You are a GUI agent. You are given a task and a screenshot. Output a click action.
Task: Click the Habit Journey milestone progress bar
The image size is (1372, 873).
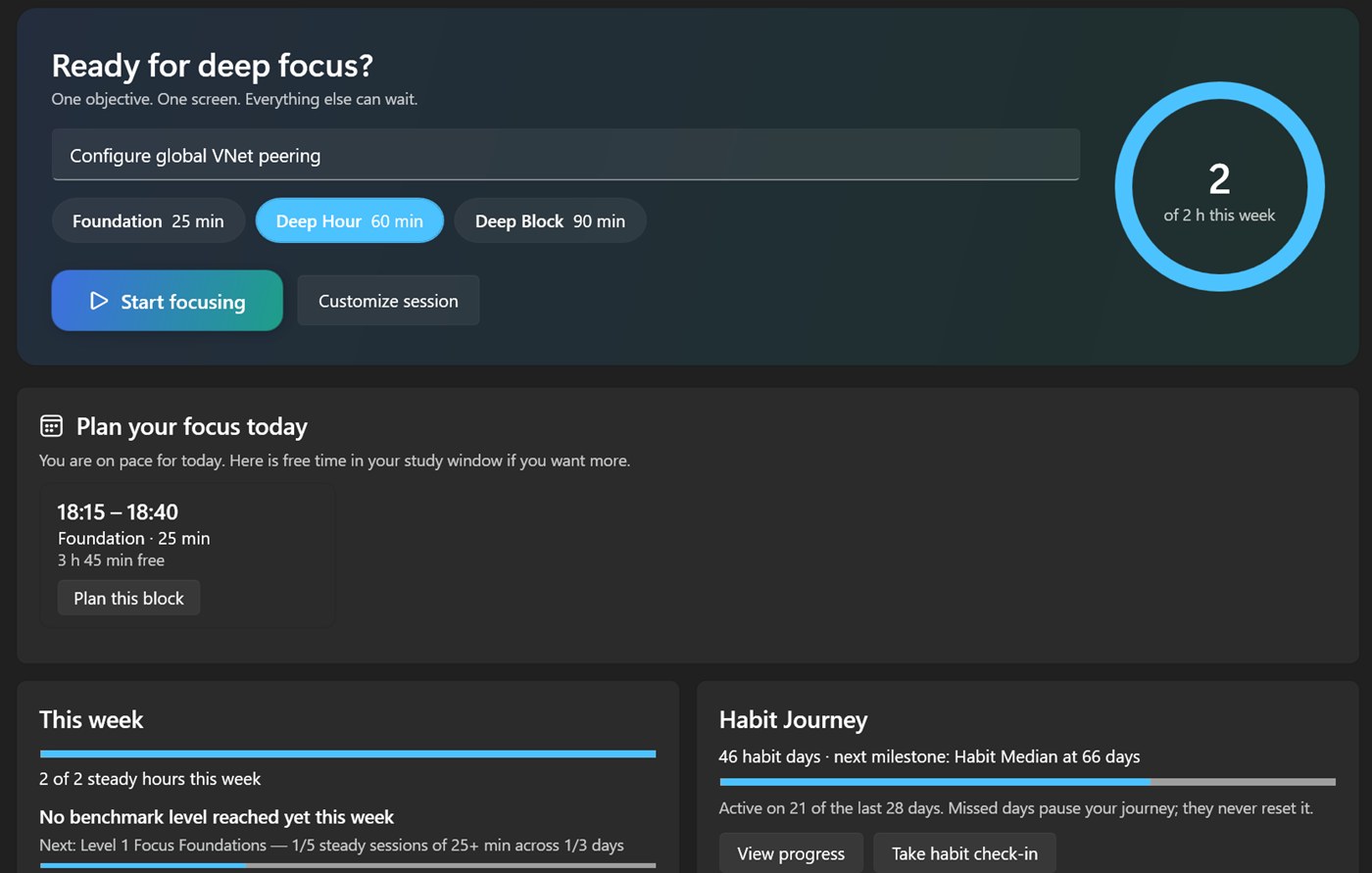tap(1027, 782)
